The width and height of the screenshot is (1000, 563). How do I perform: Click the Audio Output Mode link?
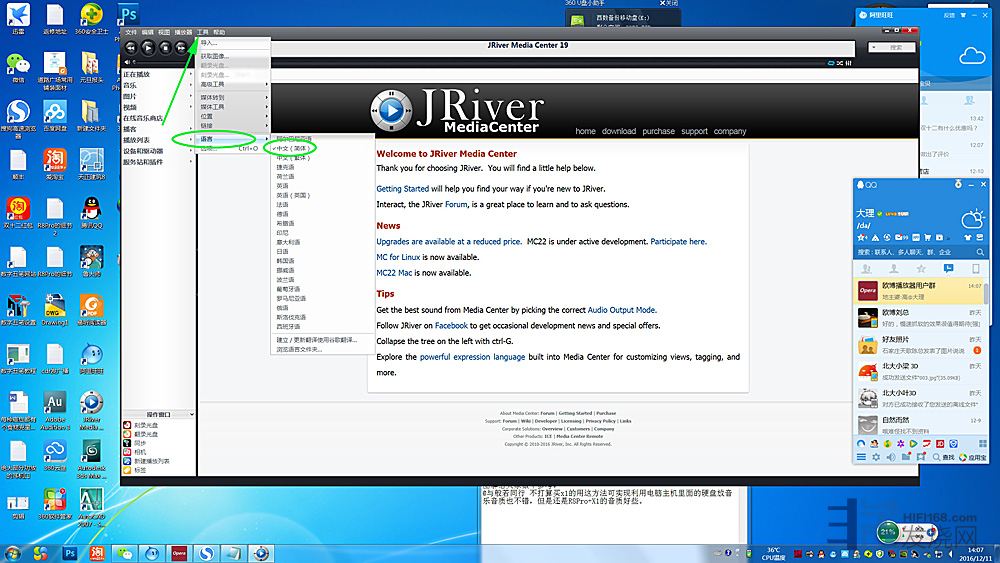point(621,310)
